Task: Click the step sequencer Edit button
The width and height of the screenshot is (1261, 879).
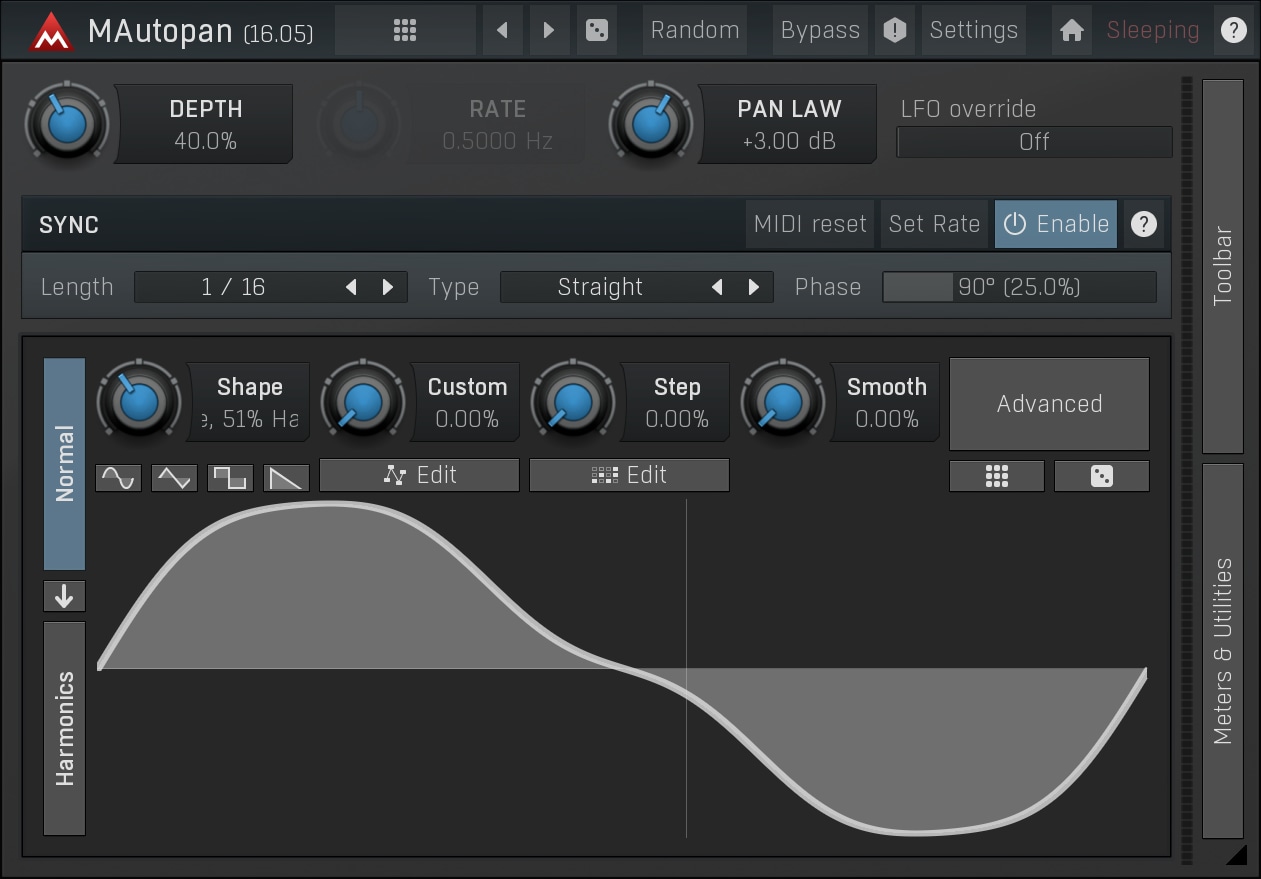Action: 629,475
